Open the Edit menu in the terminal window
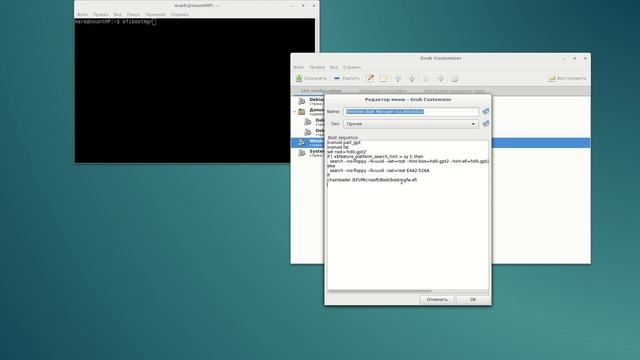The image size is (640, 360). pyautogui.click(x=100, y=14)
